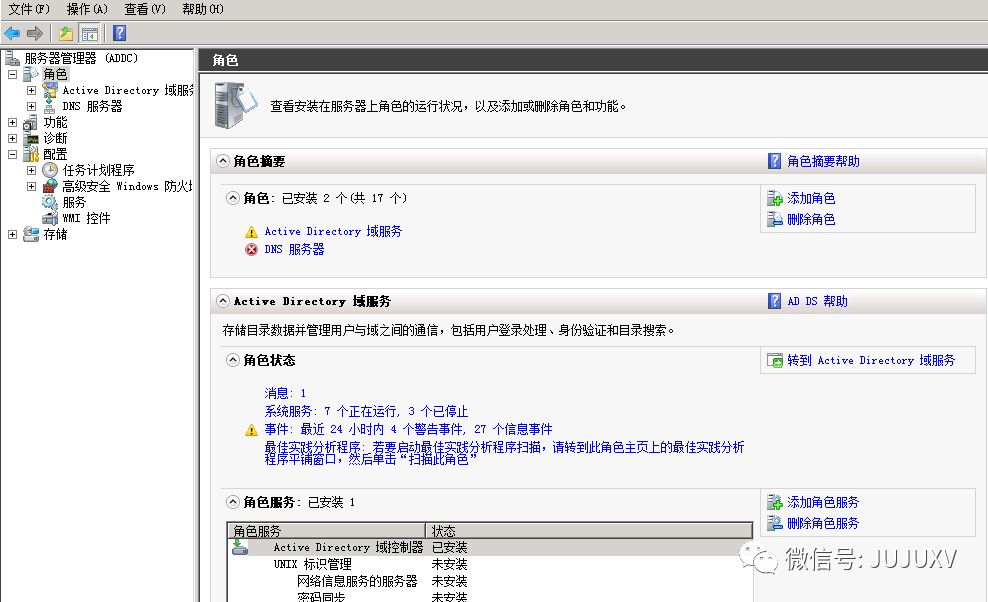
Task: Click the 功能 node icon in tree
Action: pos(31,122)
